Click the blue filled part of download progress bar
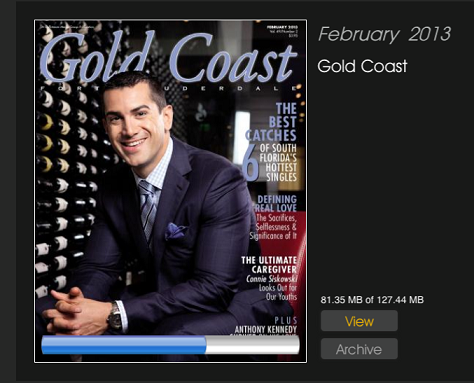474x383 pixels. (x=124, y=345)
